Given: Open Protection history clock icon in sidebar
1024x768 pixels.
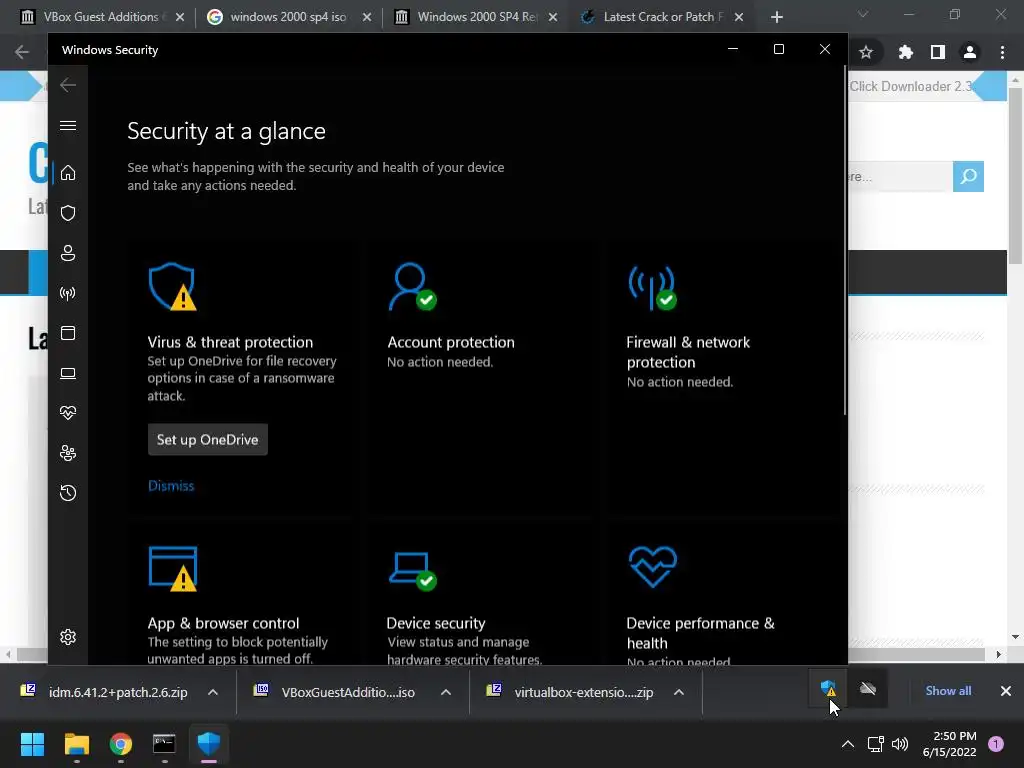Looking at the screenshot, I should coord(68,493).
